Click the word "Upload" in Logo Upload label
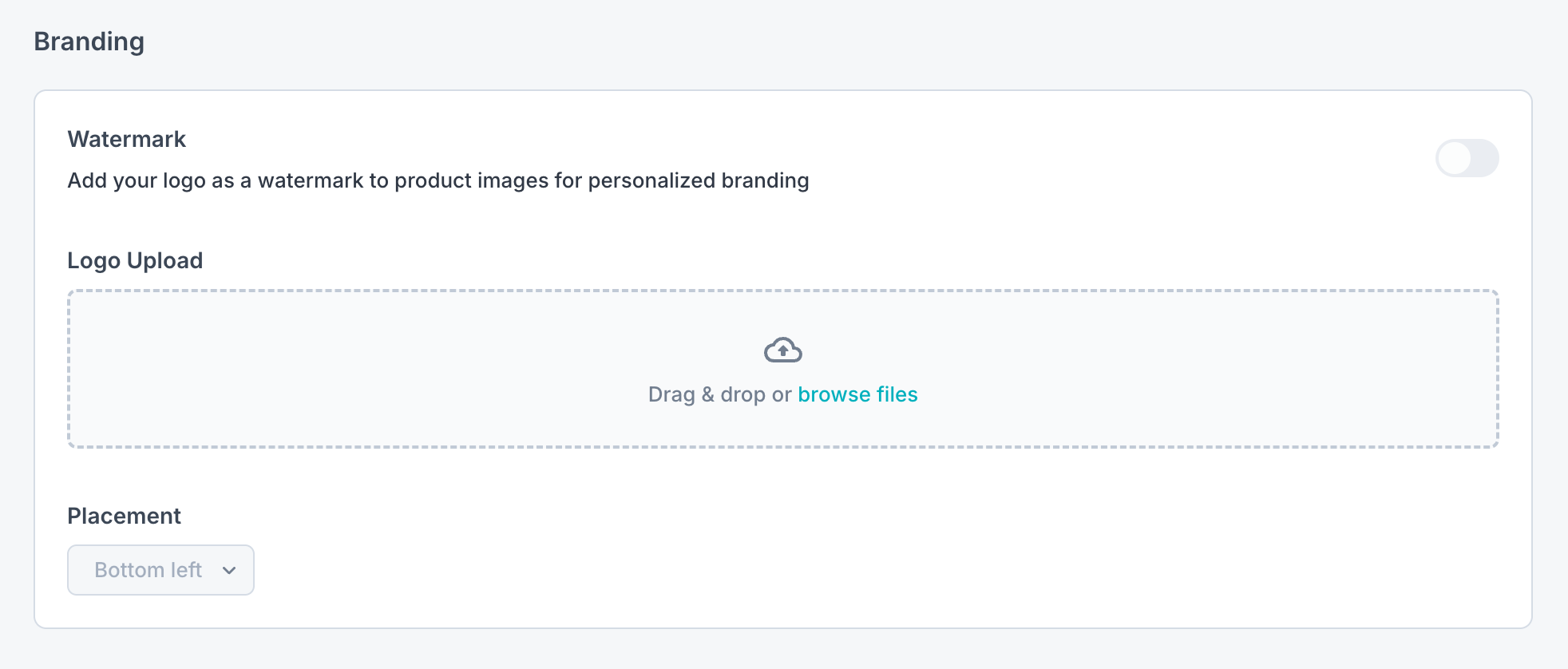Viewport: 1568px width, 669px height. point(164,260)
